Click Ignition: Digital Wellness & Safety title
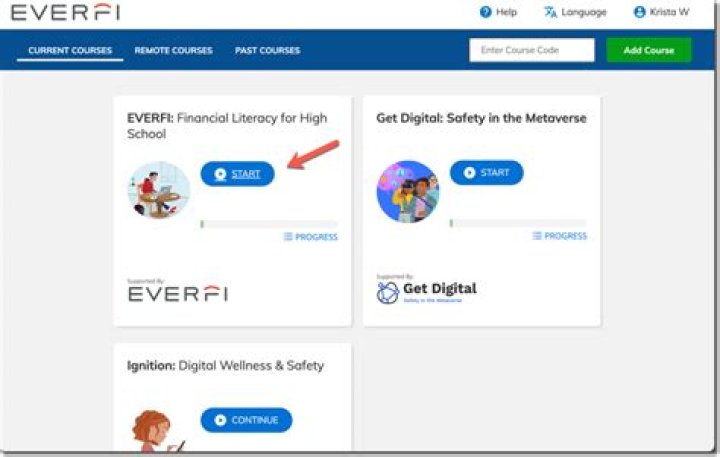The width and height of the screenshot is (720, 457). click(x=225, y=366)
